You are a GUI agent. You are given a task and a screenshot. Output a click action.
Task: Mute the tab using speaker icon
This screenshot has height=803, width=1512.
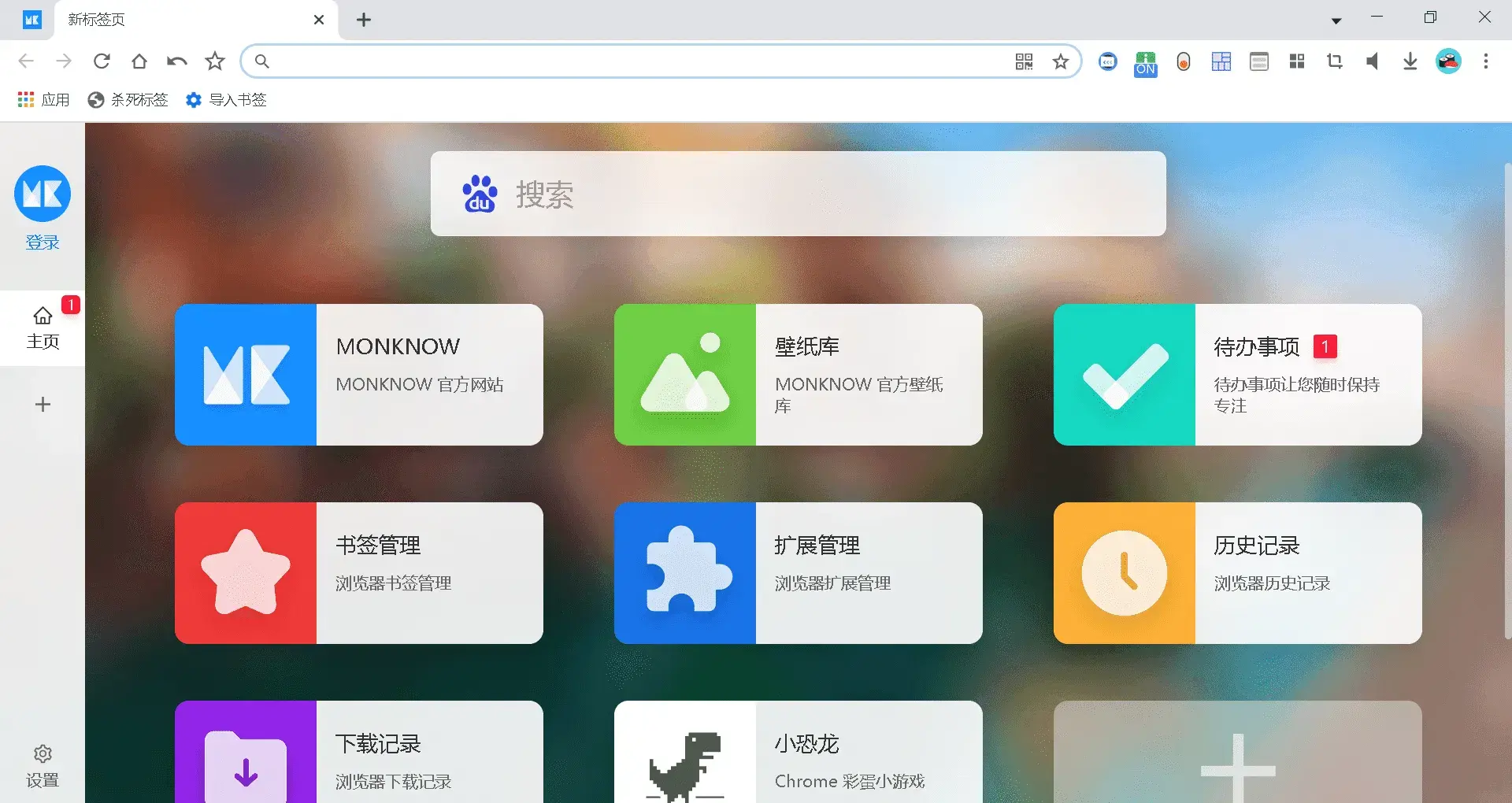click(x=1372, y=61)
